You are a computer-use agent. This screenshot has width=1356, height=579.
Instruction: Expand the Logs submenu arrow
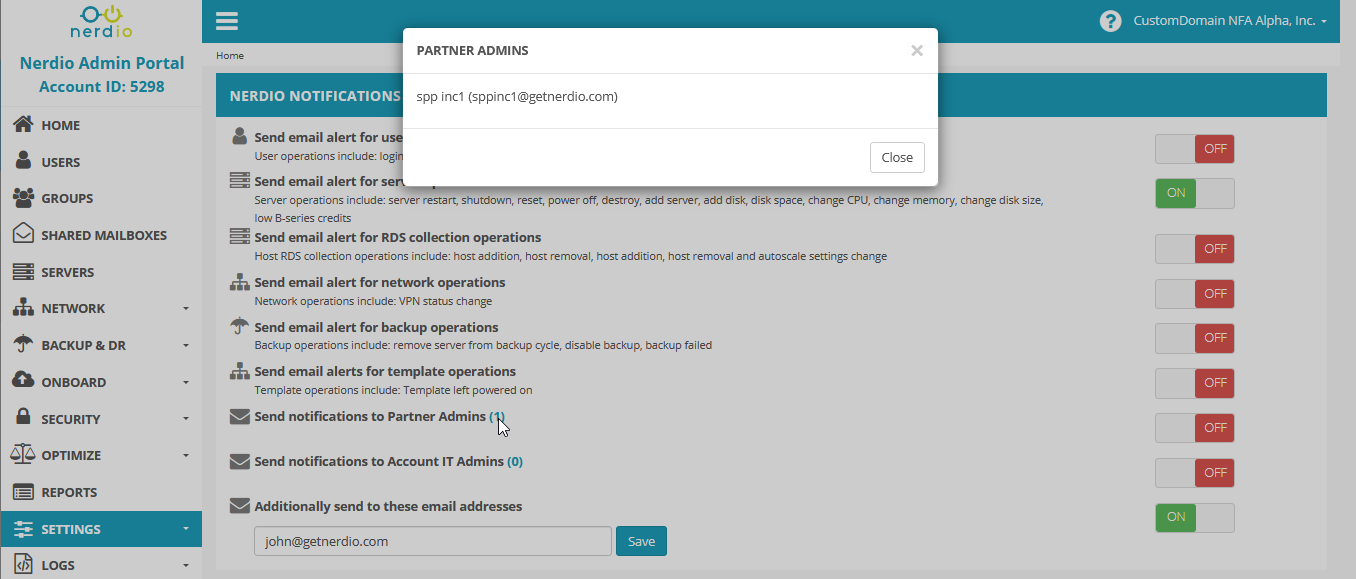click(186, 566)
